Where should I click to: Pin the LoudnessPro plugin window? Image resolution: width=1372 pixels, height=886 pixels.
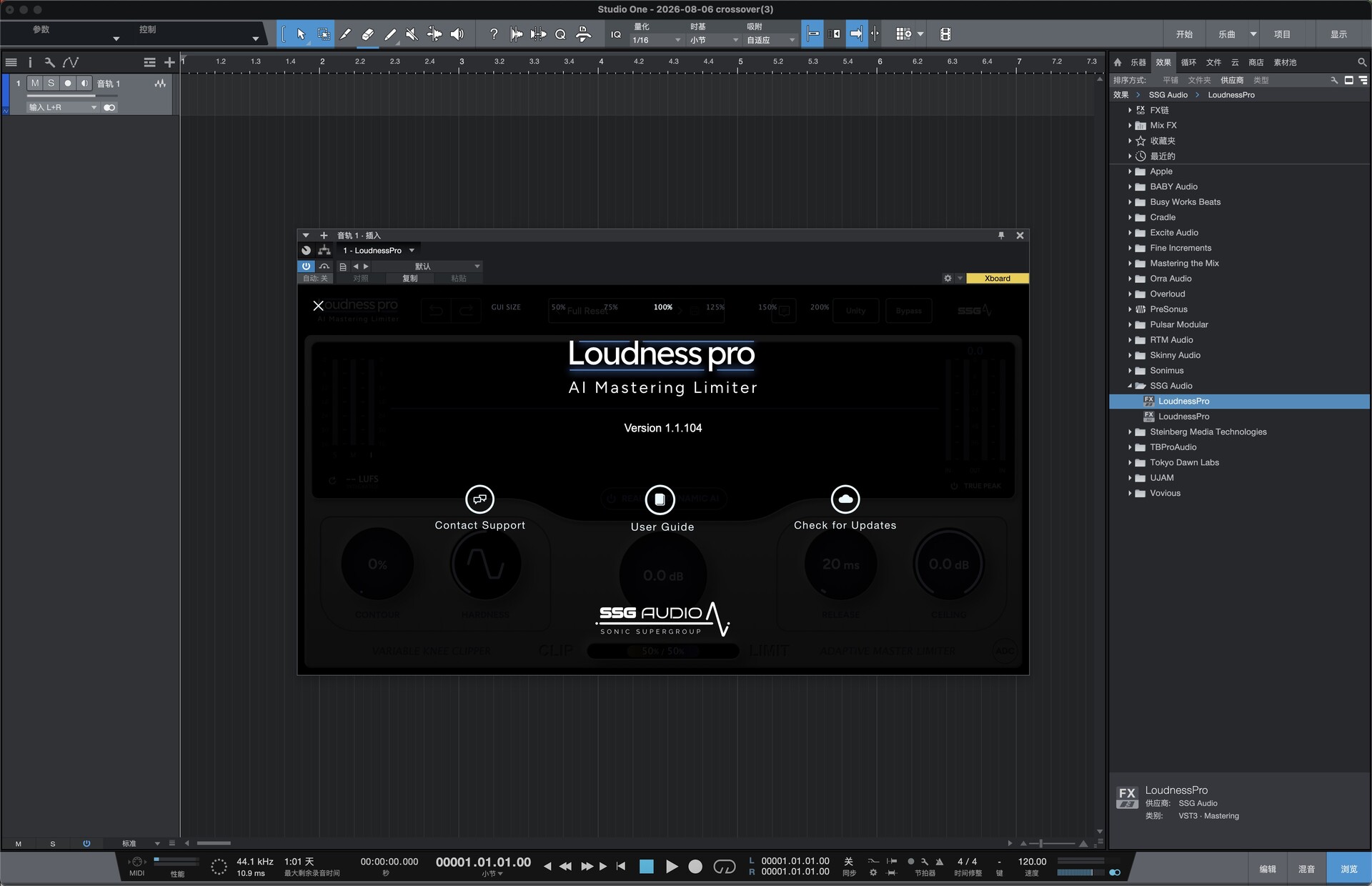click(1001, 235)
